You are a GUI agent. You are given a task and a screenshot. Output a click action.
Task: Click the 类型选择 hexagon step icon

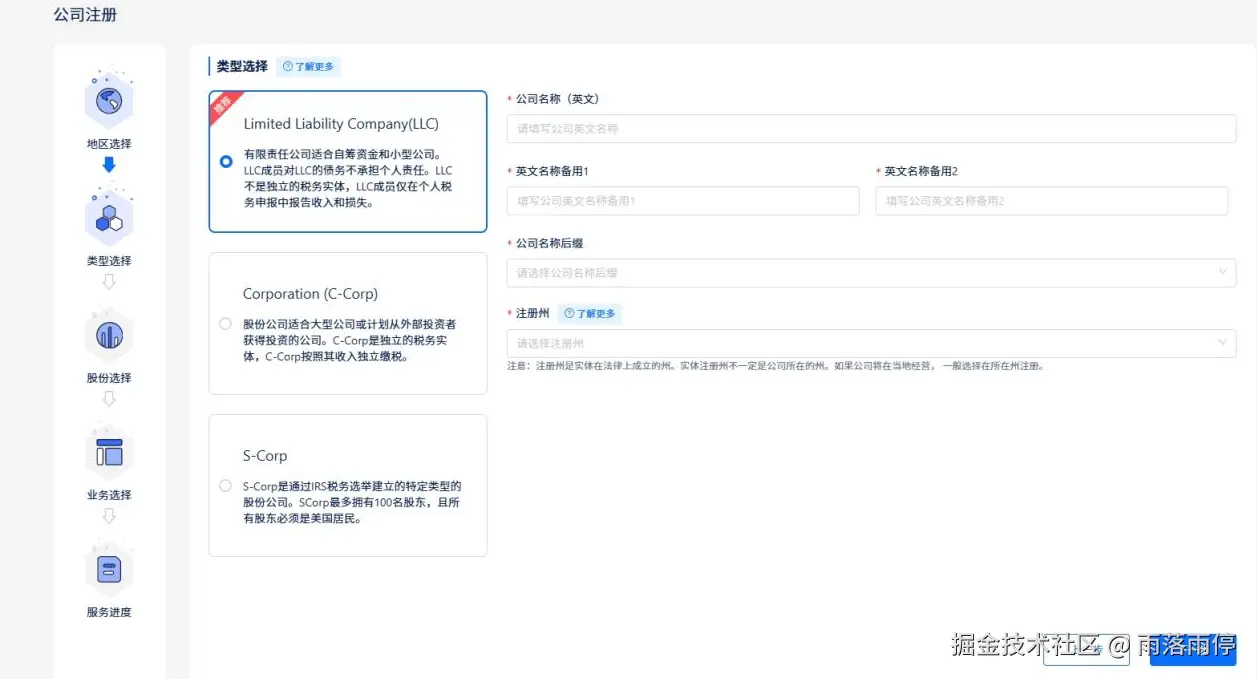[x=109, y=217]
